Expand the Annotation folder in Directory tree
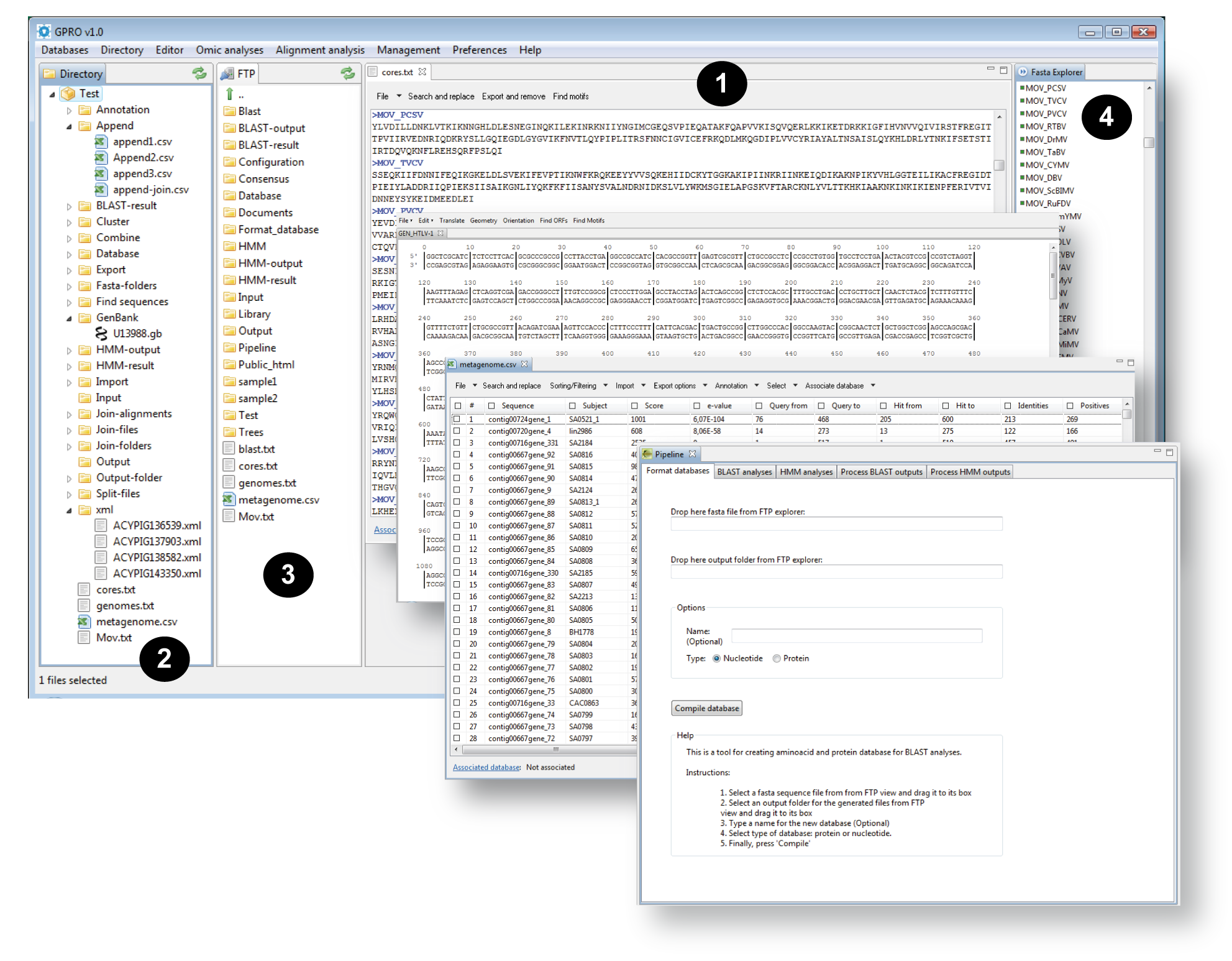Image resolution: width=1232 pixels, height=961 pixels. (69, 111)
